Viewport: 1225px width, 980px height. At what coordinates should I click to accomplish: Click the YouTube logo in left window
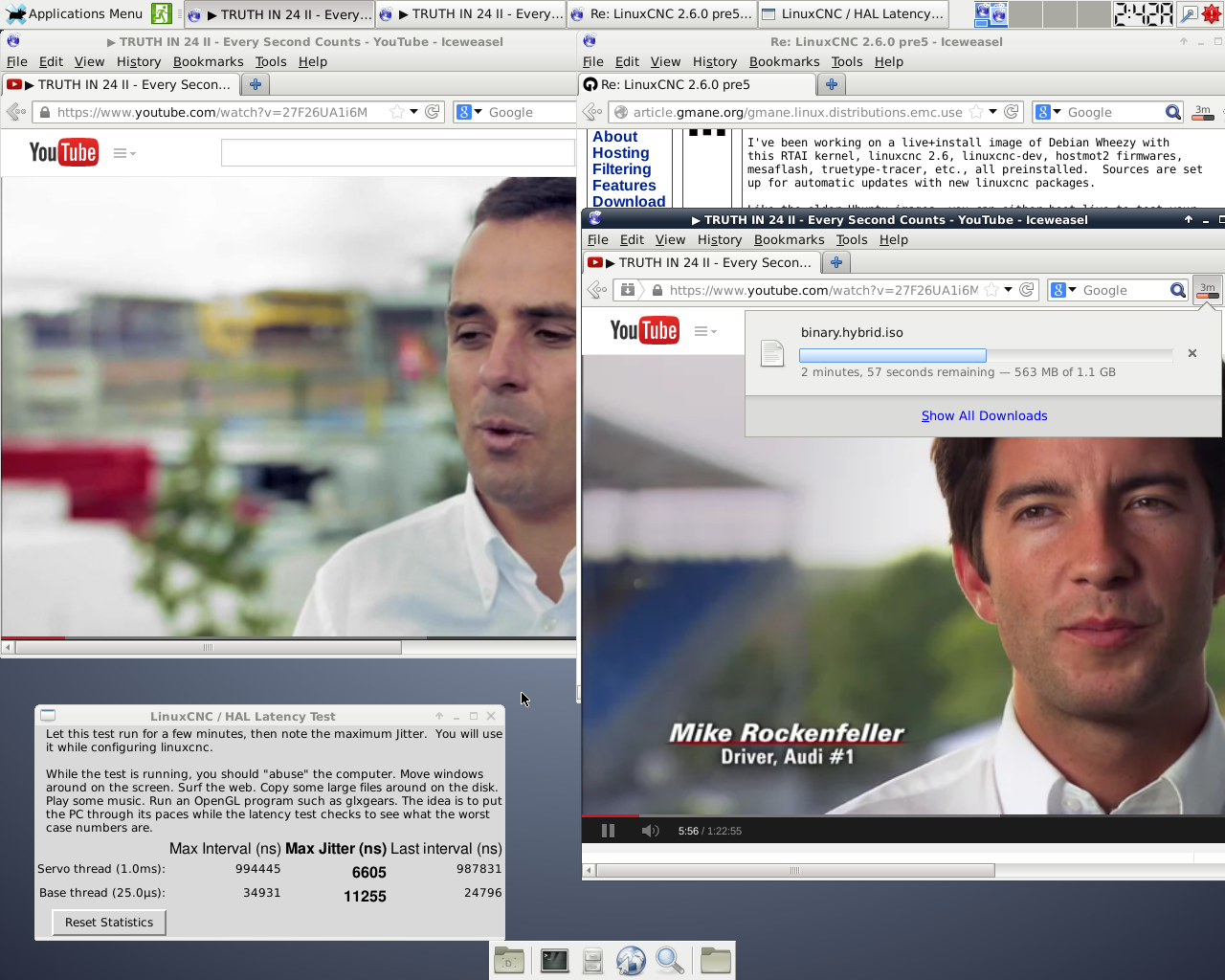point(63,152)
